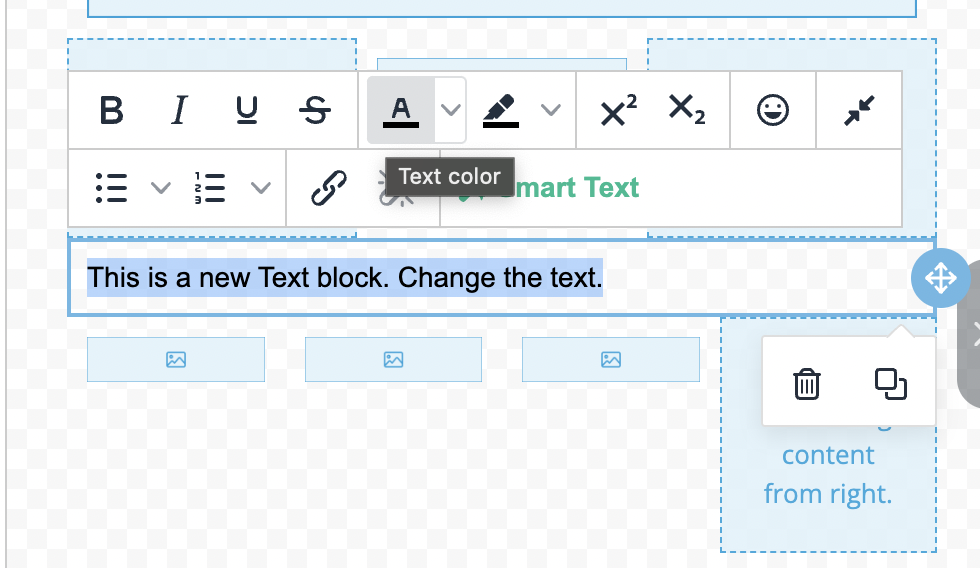
Task: Toggle underline formatting on selected text
Action: point(247,110)
